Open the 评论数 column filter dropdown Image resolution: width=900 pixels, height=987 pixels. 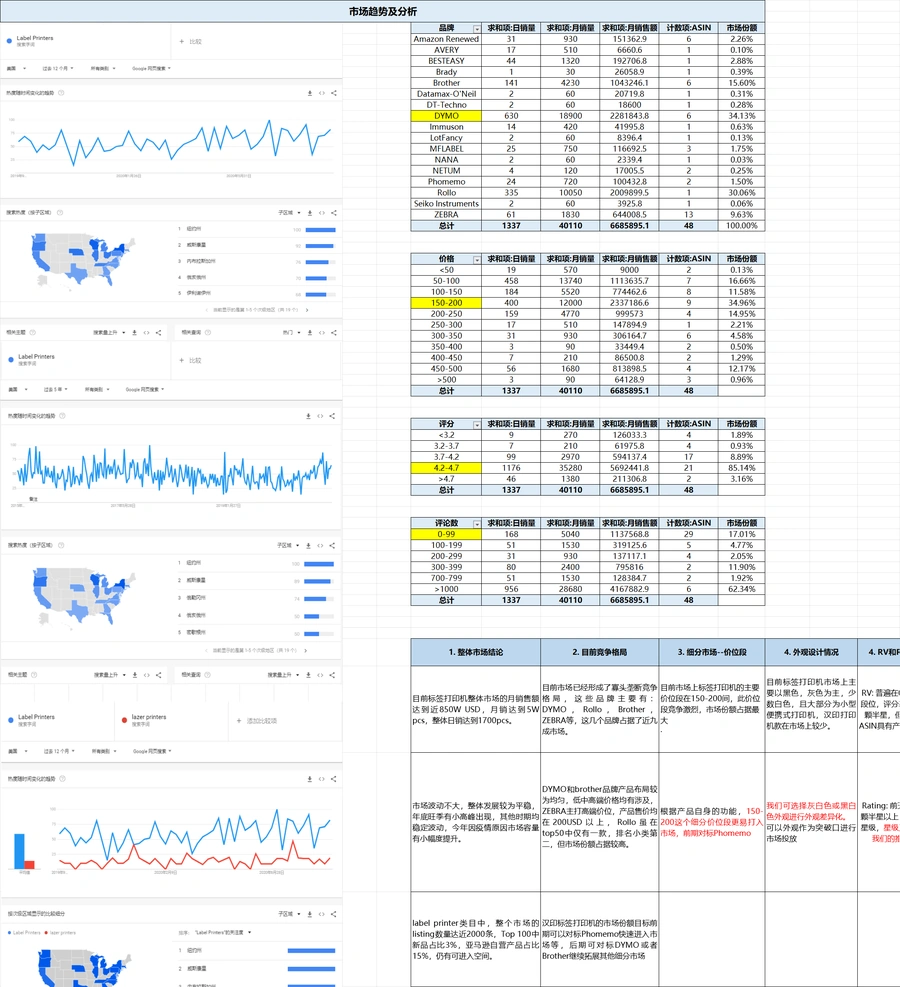point(477,524)
